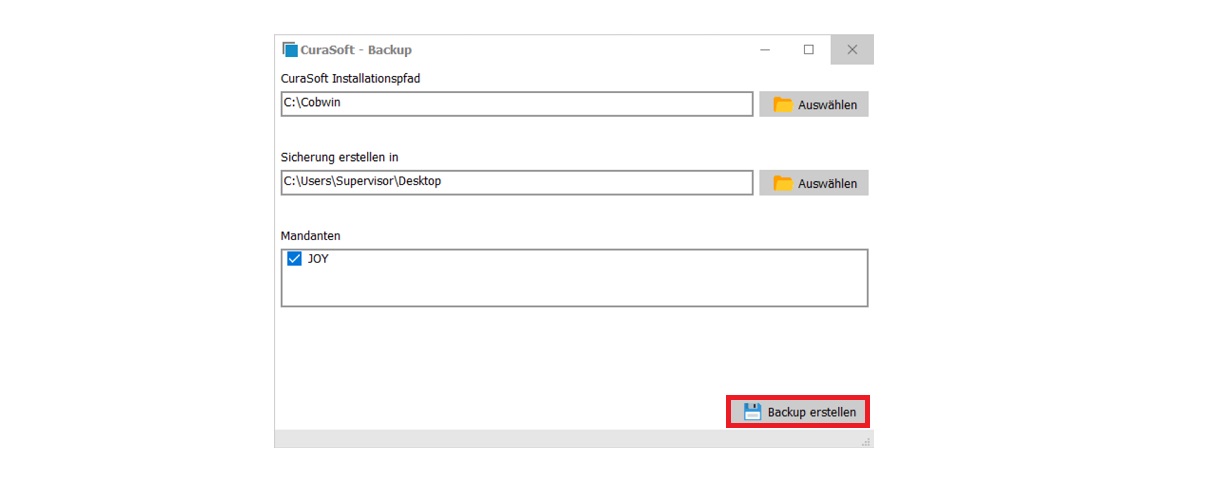Image resolution: width=1210 pixels, height=486 pixels.
Task: Click Auswählen next to CuraSoft Installationspfad
Action: (x=814, y=104)
